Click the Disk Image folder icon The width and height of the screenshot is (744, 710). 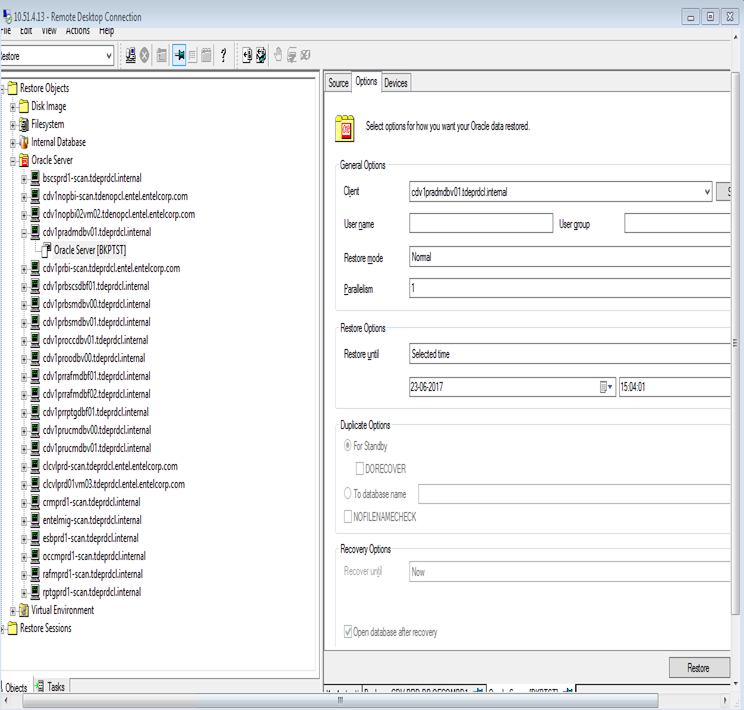click(24, 106)
